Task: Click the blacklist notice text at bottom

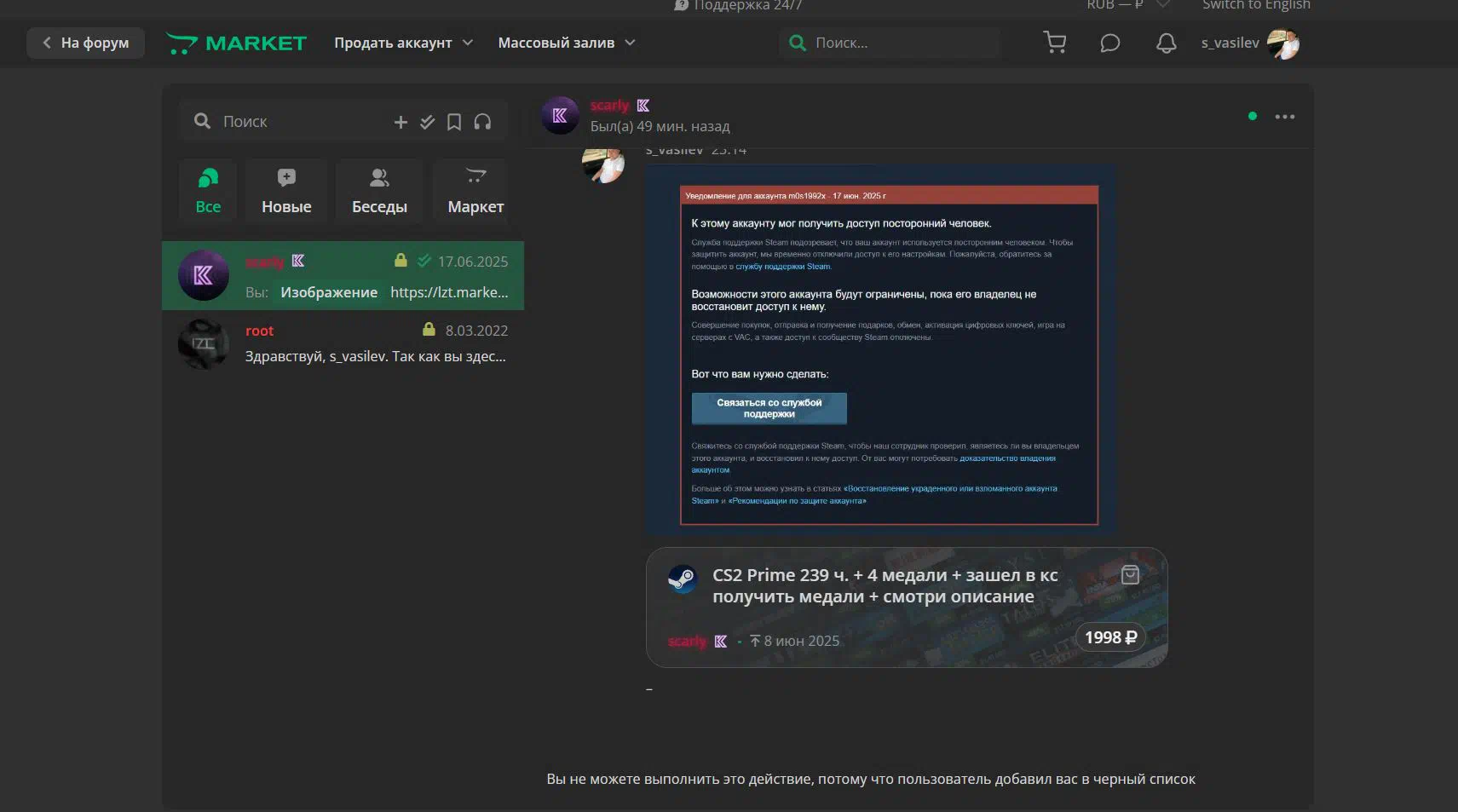Action: pyautogui.click(x=871, y=779)
